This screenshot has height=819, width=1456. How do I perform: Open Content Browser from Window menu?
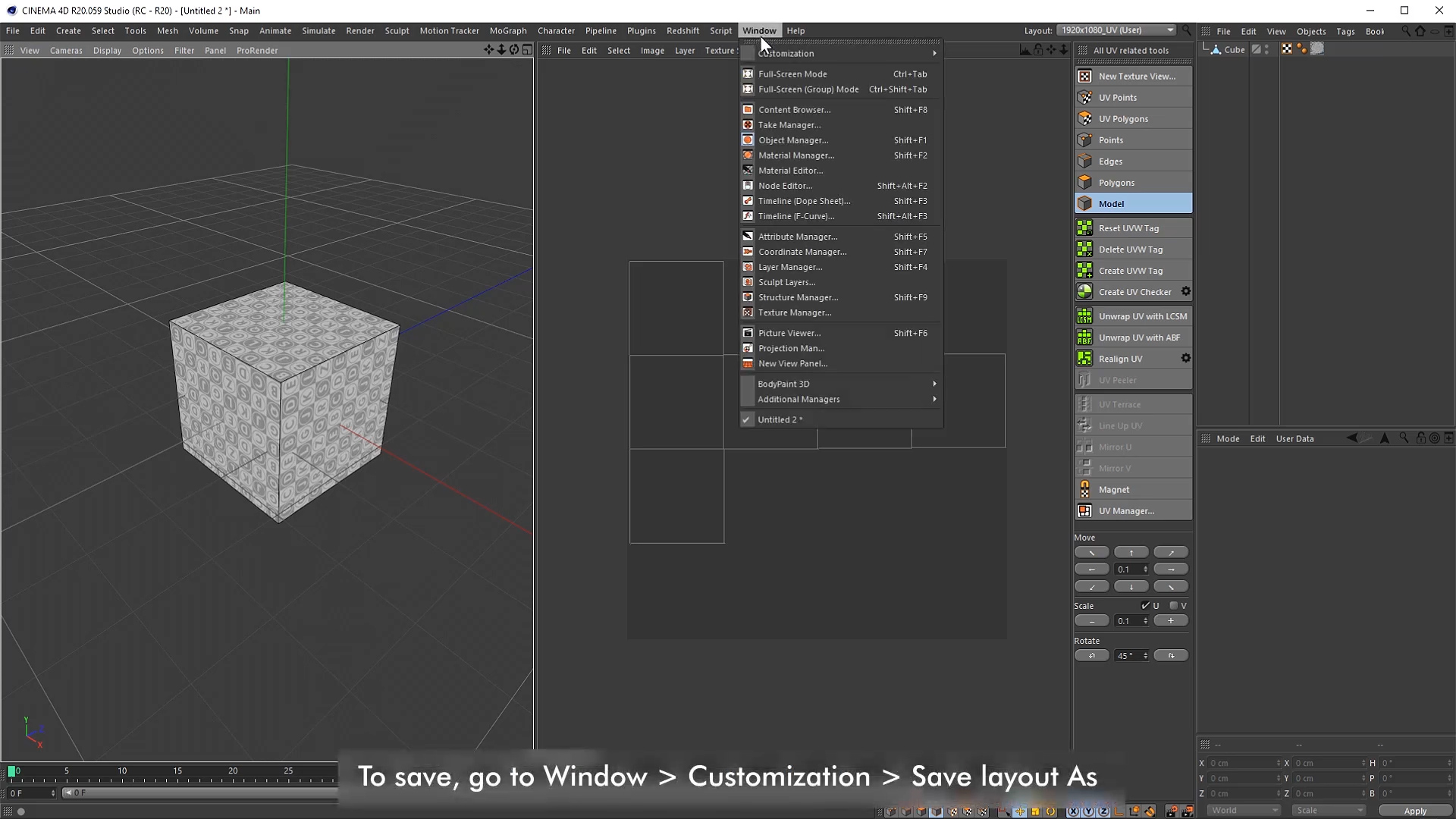coord(841,110)
